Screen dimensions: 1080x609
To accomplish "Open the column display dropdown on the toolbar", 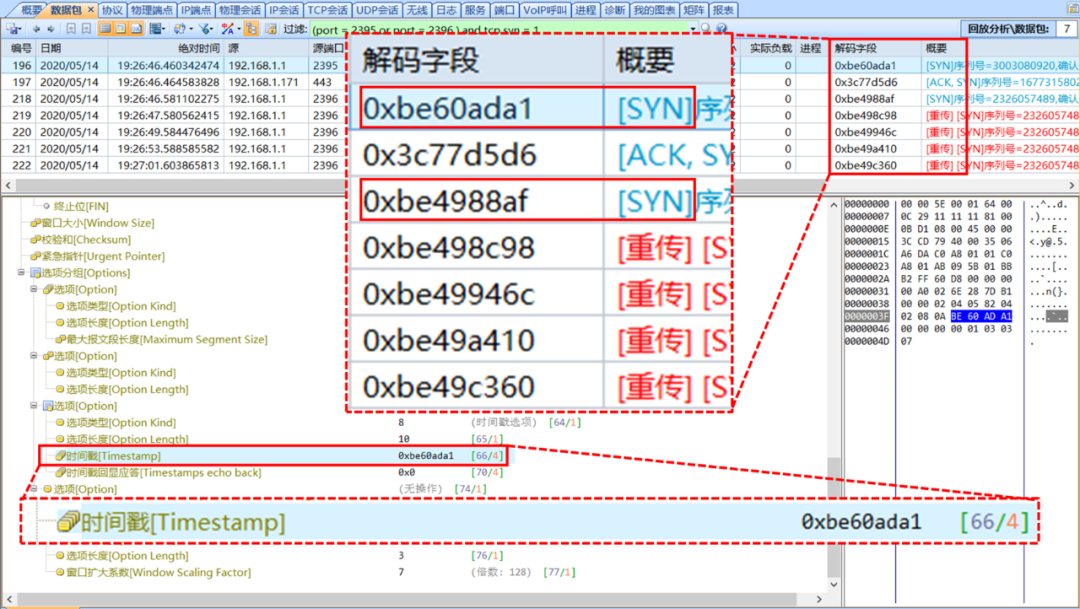I will 163,28.
